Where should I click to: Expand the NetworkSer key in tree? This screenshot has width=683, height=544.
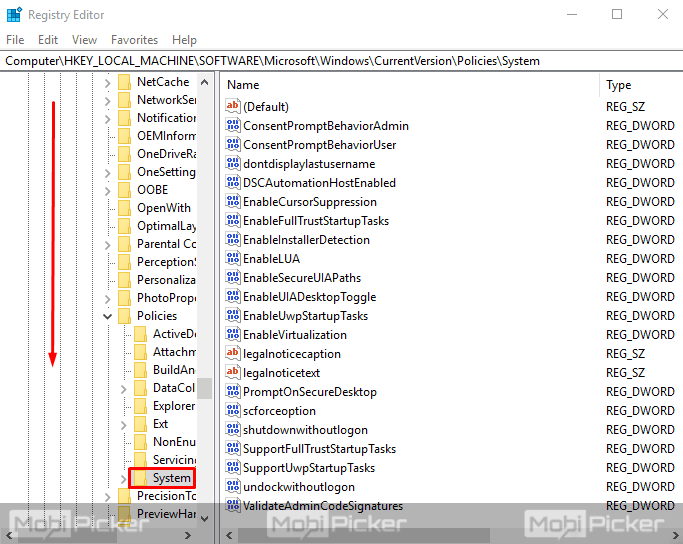[x=108, y=101]
